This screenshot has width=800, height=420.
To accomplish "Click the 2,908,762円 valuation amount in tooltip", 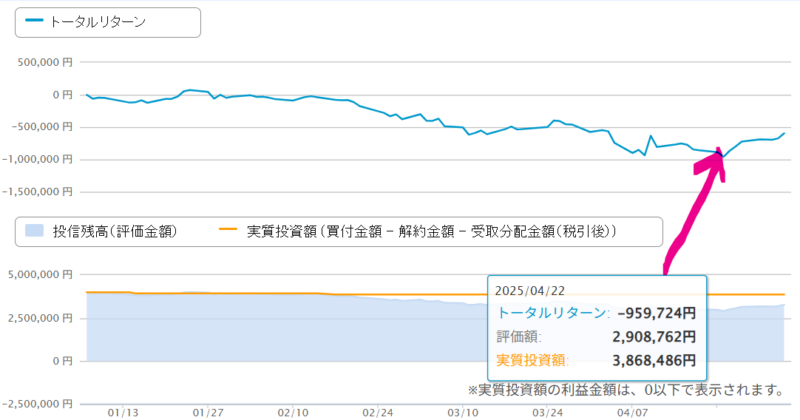I will tap(654, 337).
